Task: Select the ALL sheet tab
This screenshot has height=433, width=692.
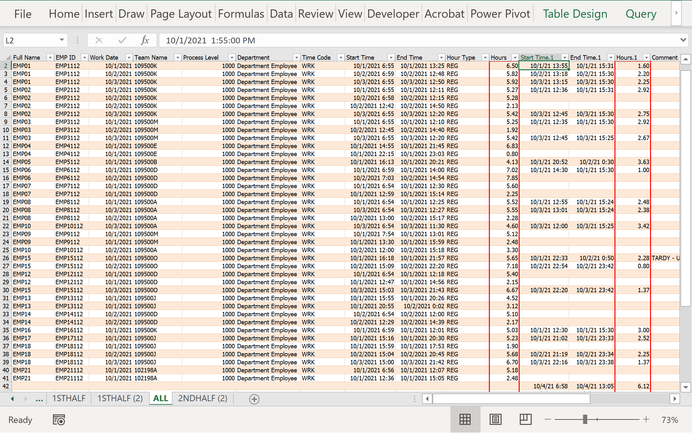Action: click(x=160, y=398)
